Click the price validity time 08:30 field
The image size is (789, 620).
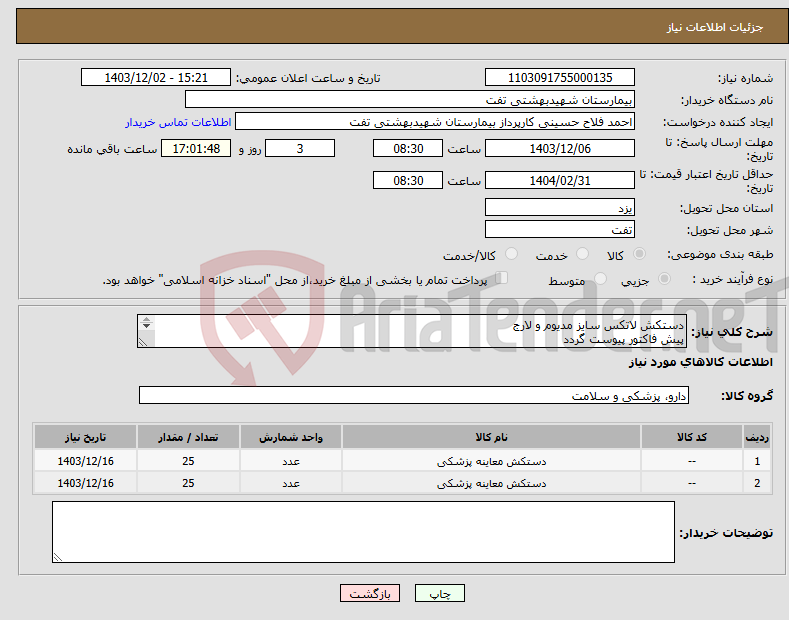(408, 180)
